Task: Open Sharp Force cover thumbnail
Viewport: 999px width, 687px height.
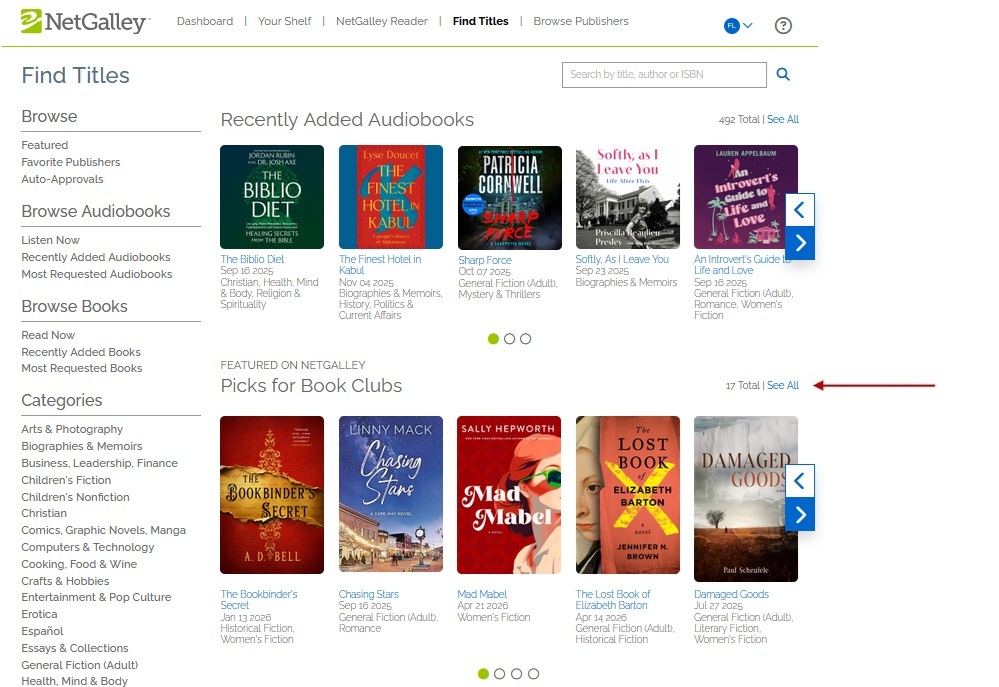Action: click(510, 198)
